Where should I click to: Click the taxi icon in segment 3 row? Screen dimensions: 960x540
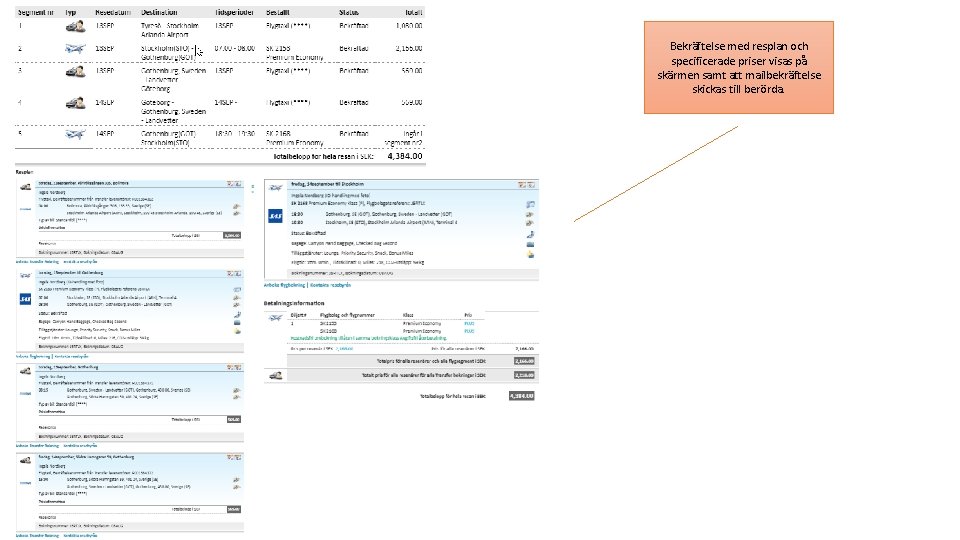tap(75, 71)
